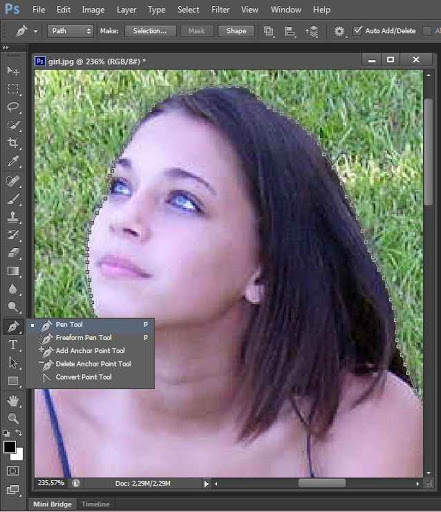Select the Eraser tool

point(13,253)
